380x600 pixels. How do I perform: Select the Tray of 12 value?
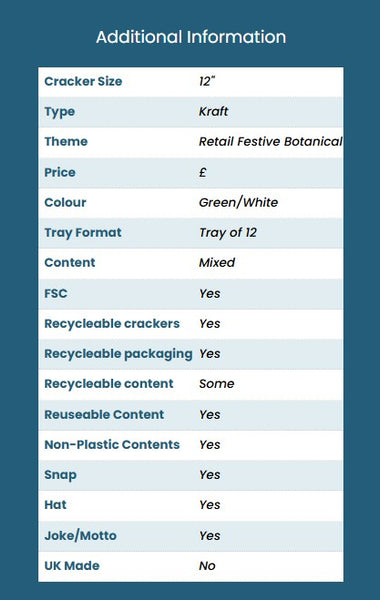point(228,233)
